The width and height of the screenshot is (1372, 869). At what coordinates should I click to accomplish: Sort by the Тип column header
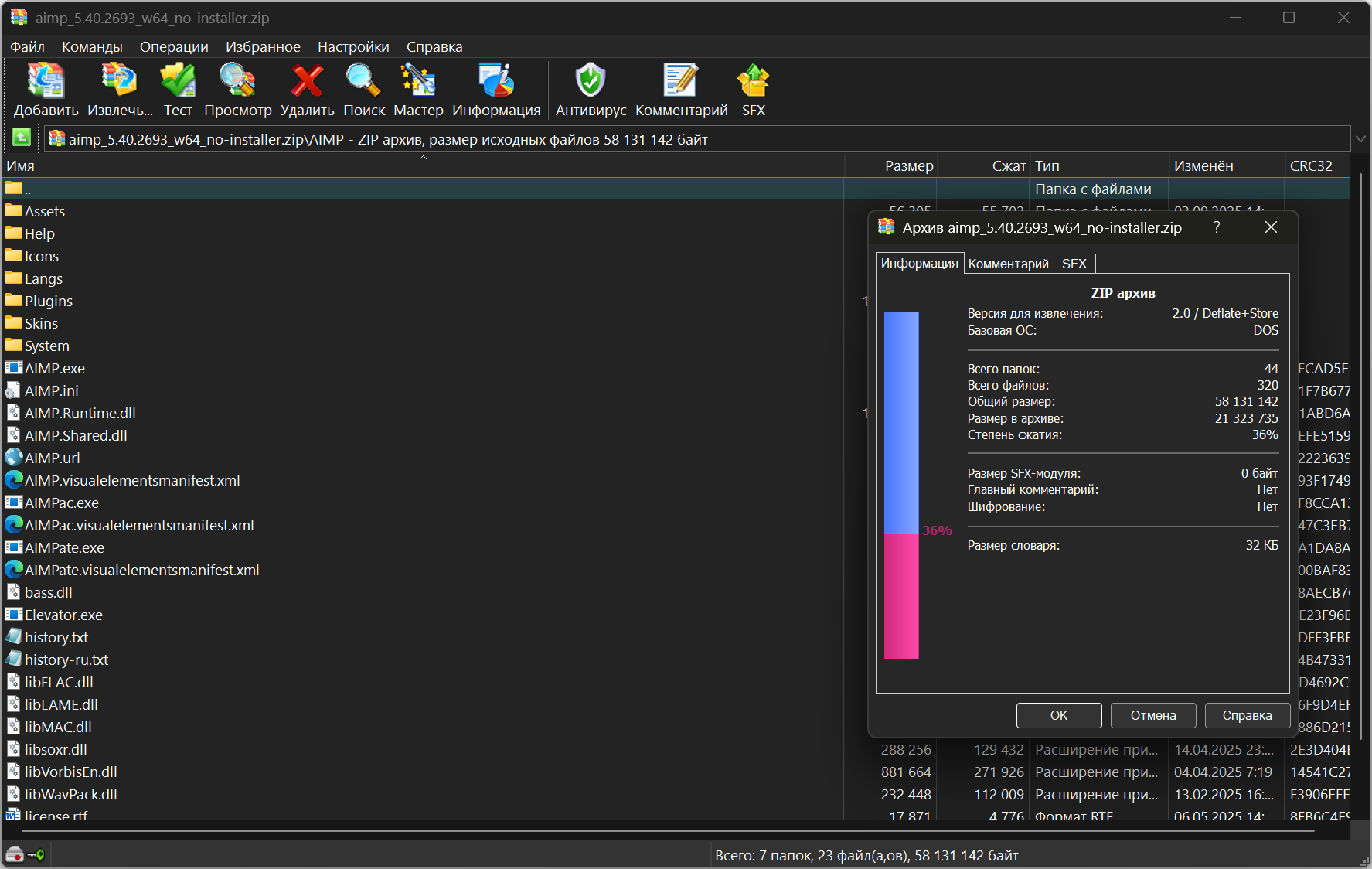[x=1099, y=165]
